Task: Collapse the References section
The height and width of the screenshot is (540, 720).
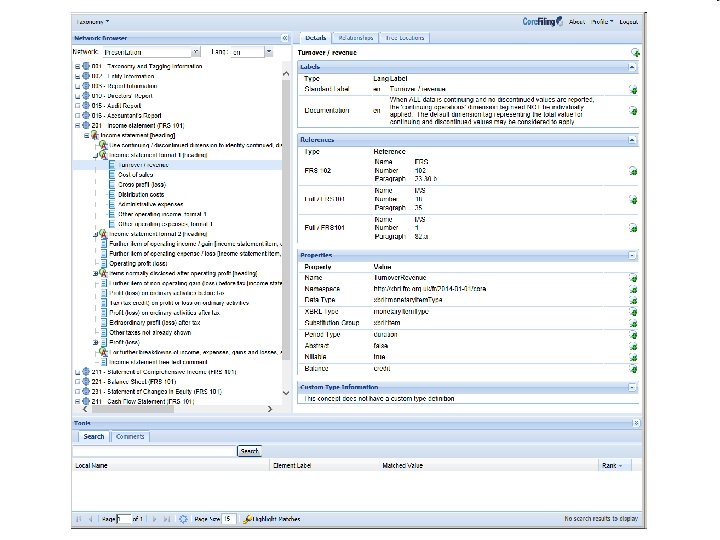Action: [632, 140]
